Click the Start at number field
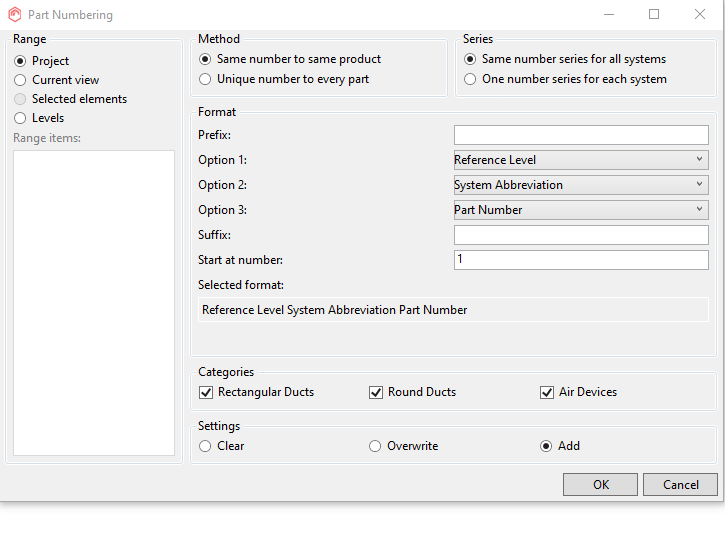 click(580, 260)
